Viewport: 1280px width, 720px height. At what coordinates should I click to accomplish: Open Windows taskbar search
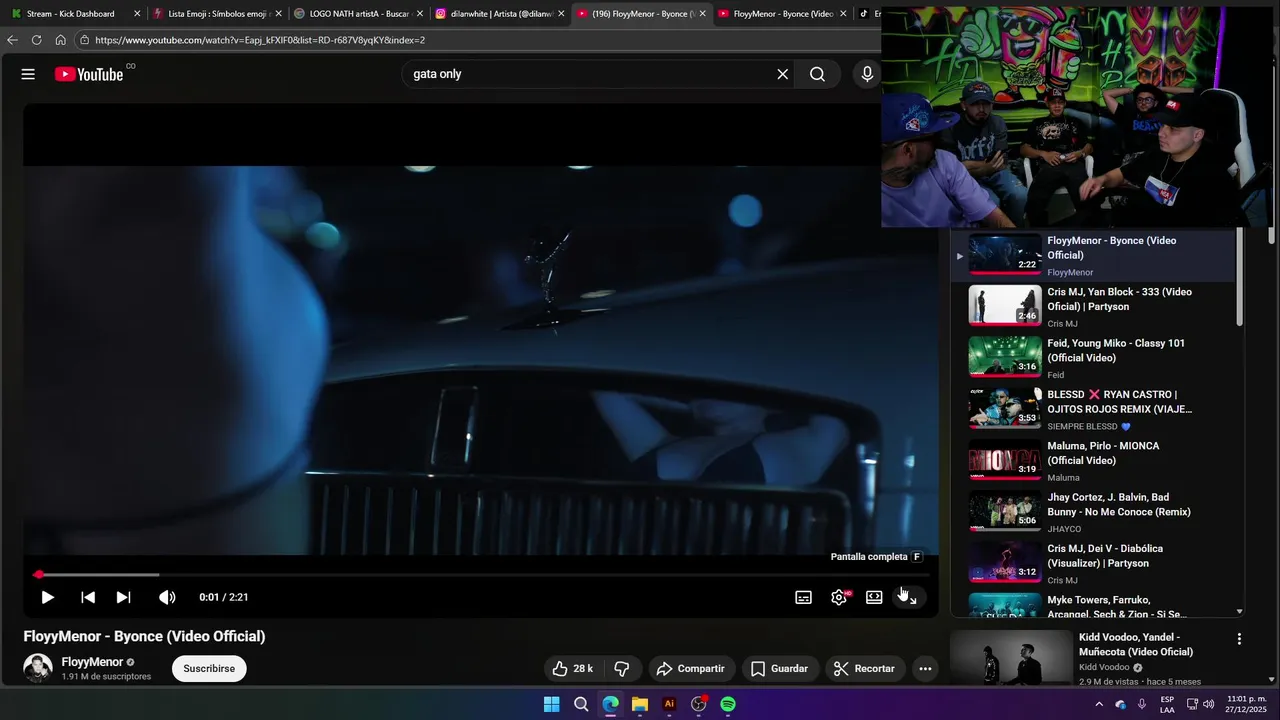coord(581,704)
